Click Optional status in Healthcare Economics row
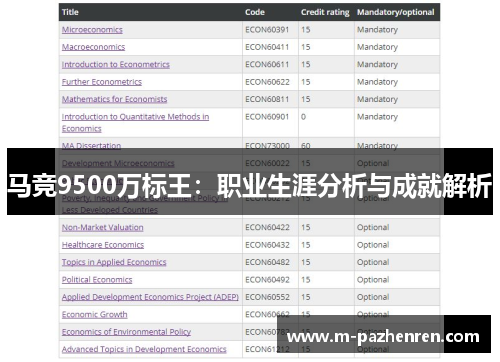Image resolution: width=500 pixels, height=362 pixels. pos(373,245)
